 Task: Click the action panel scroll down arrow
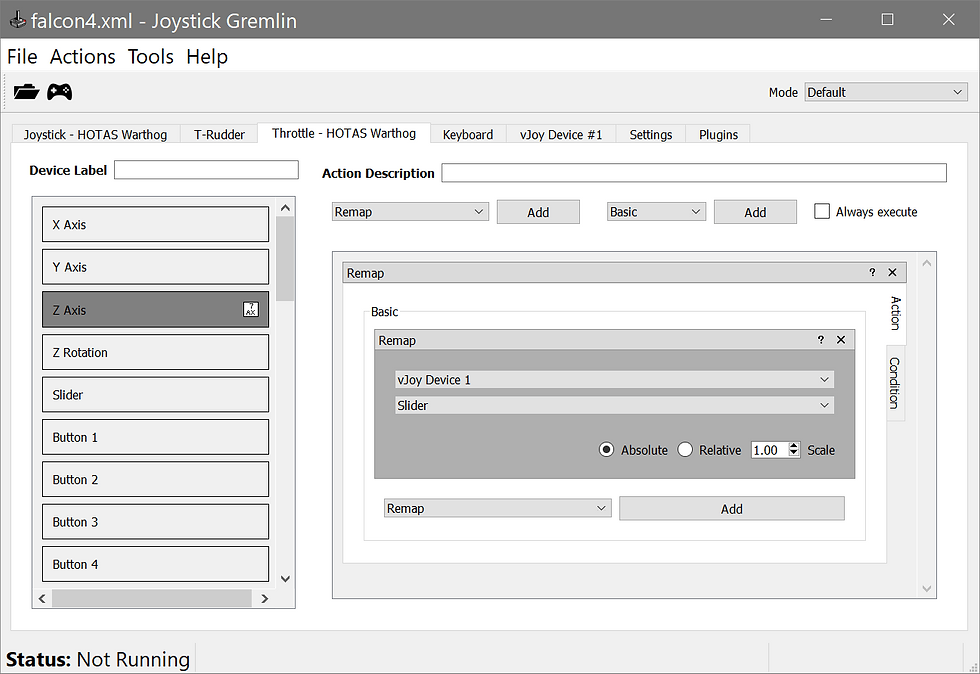(927, 588)
